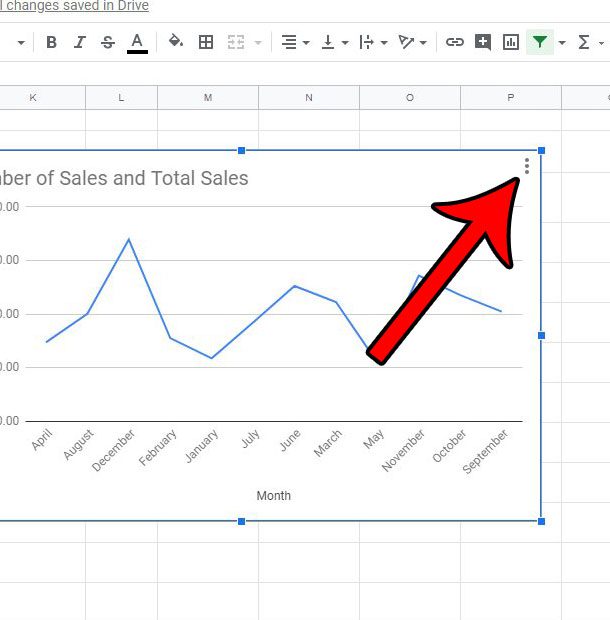Toggle strikethrough formatting
The width and height of the screenshot is (610, 620).
tap(108, 42)
